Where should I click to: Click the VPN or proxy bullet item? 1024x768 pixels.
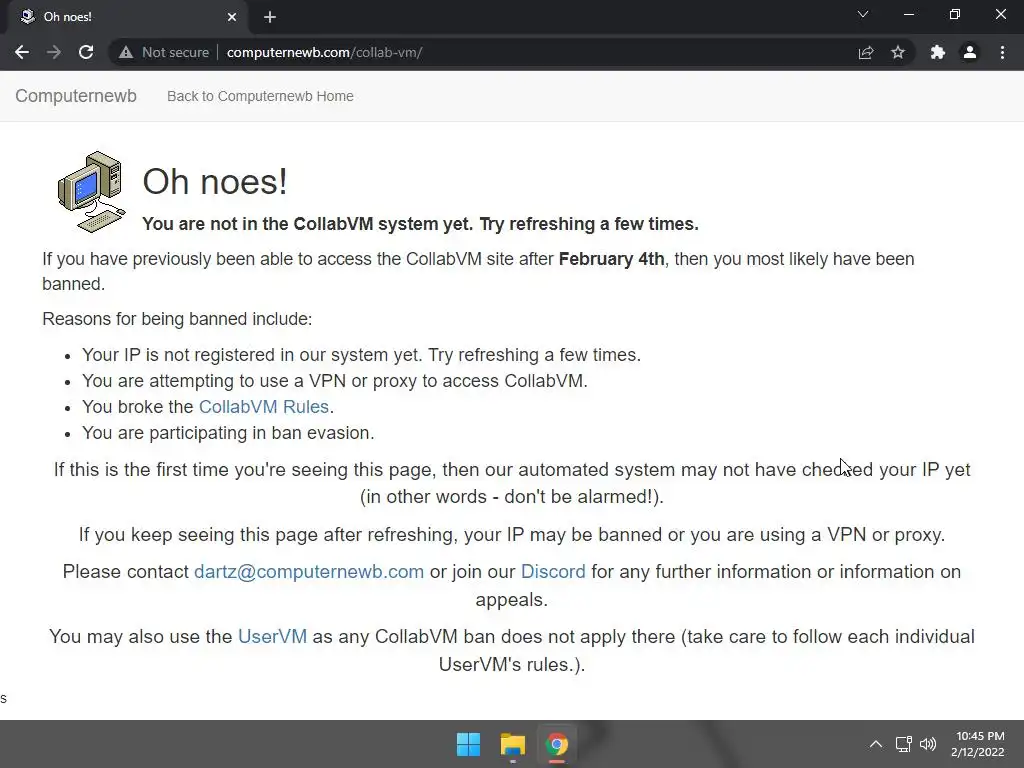pyautogui.click(x=334, y=381)
